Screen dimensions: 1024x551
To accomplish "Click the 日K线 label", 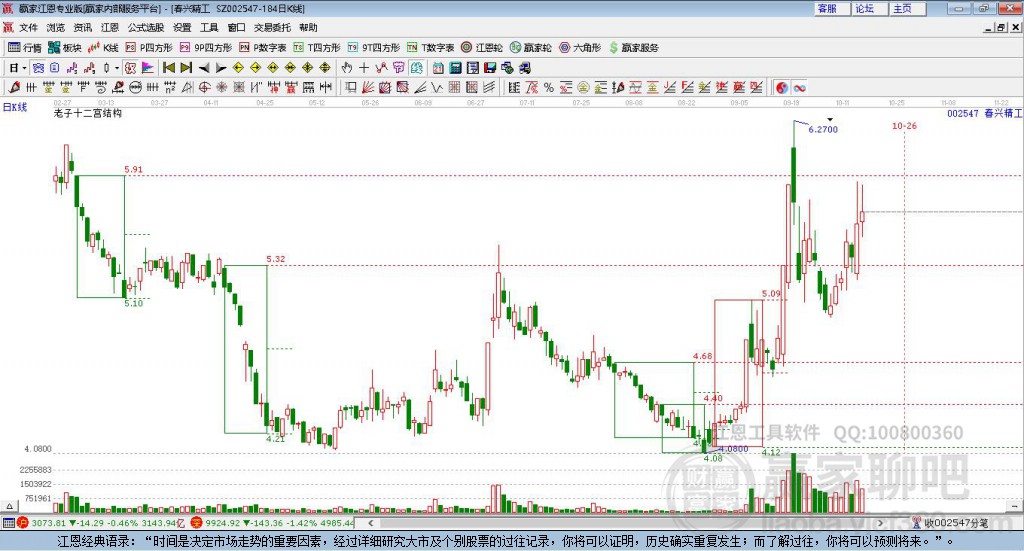I will [x=15, y=107].
